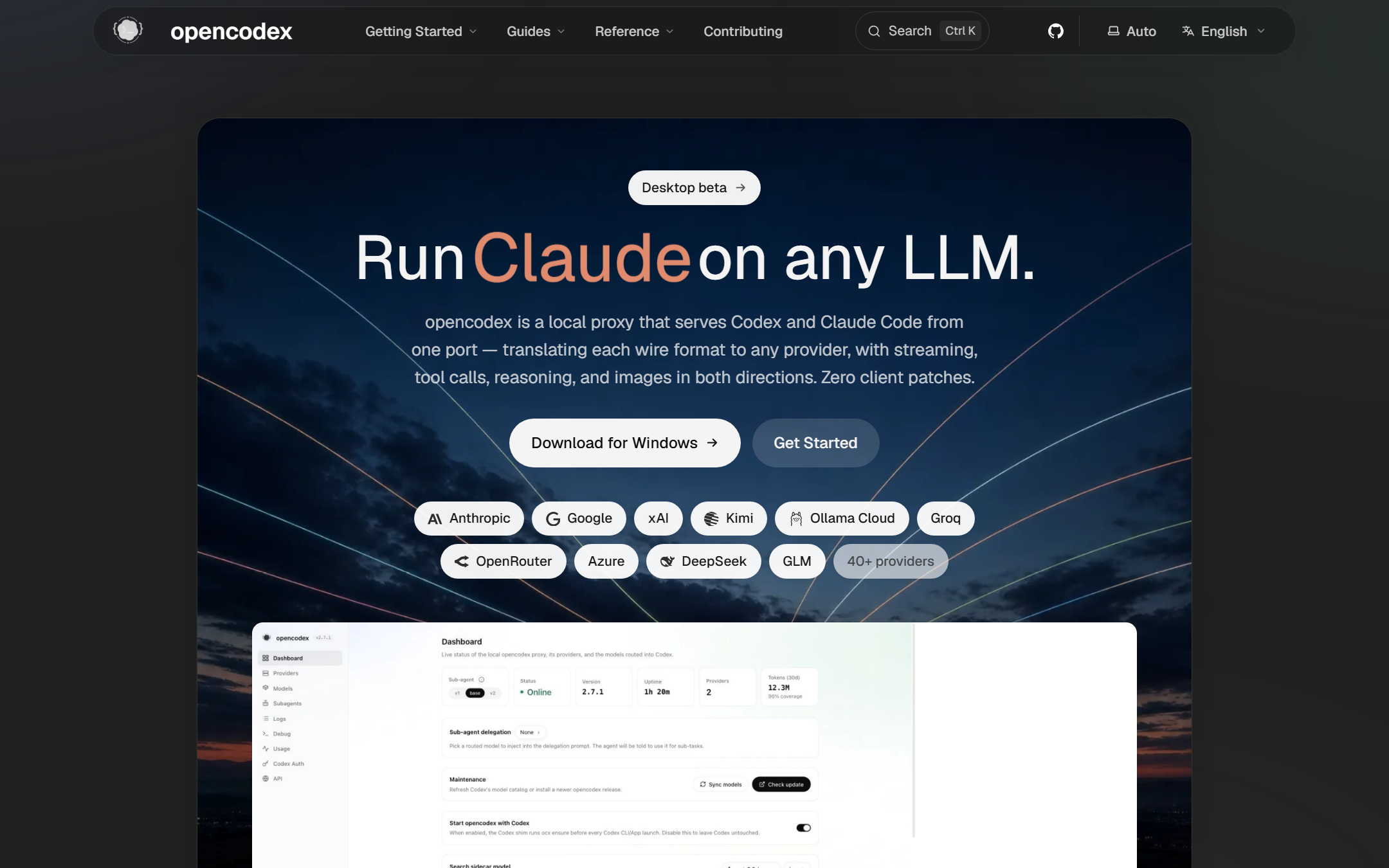Select the xAI provider chip
Image resolution: width=1389 pixels, height=868 pixels.
click(658, 518)
